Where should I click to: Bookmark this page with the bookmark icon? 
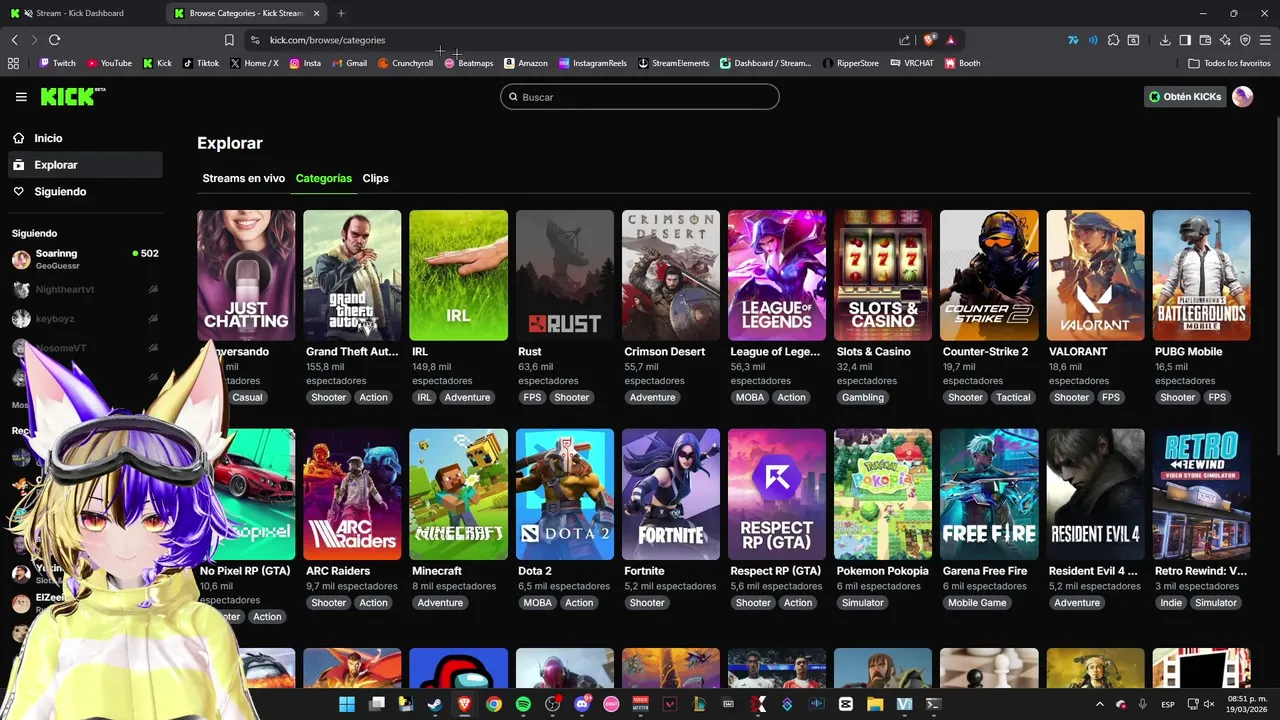tap(229, 40)
